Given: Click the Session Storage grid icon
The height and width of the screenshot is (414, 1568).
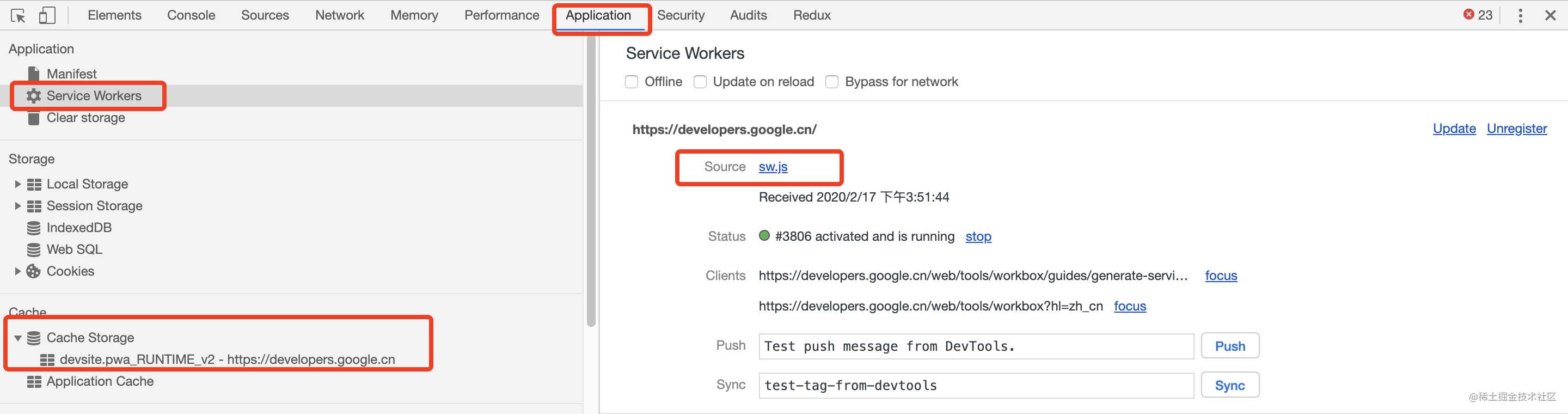Looking at the screenshot, I should [x=34, y=206].
